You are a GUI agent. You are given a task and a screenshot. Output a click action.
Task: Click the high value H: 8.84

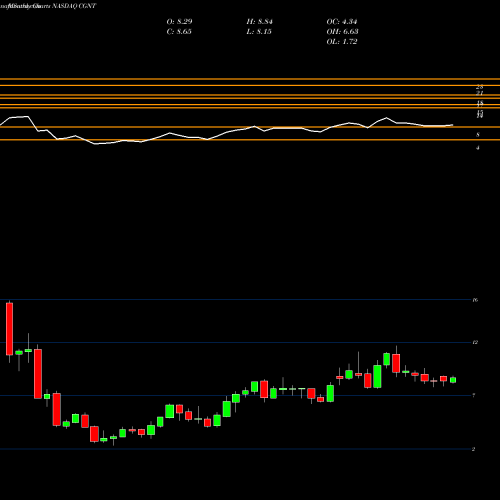[x=259, y=22]
